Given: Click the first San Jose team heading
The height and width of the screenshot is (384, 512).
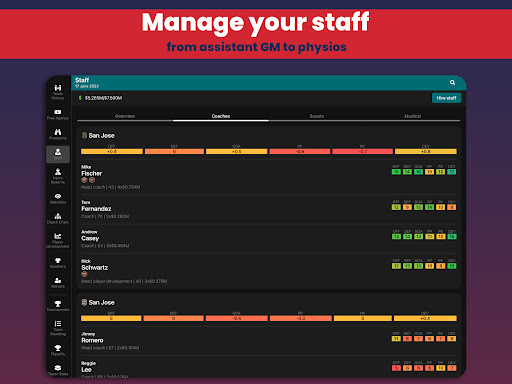Looking at the screenshot, I should [x=101, y=135].
